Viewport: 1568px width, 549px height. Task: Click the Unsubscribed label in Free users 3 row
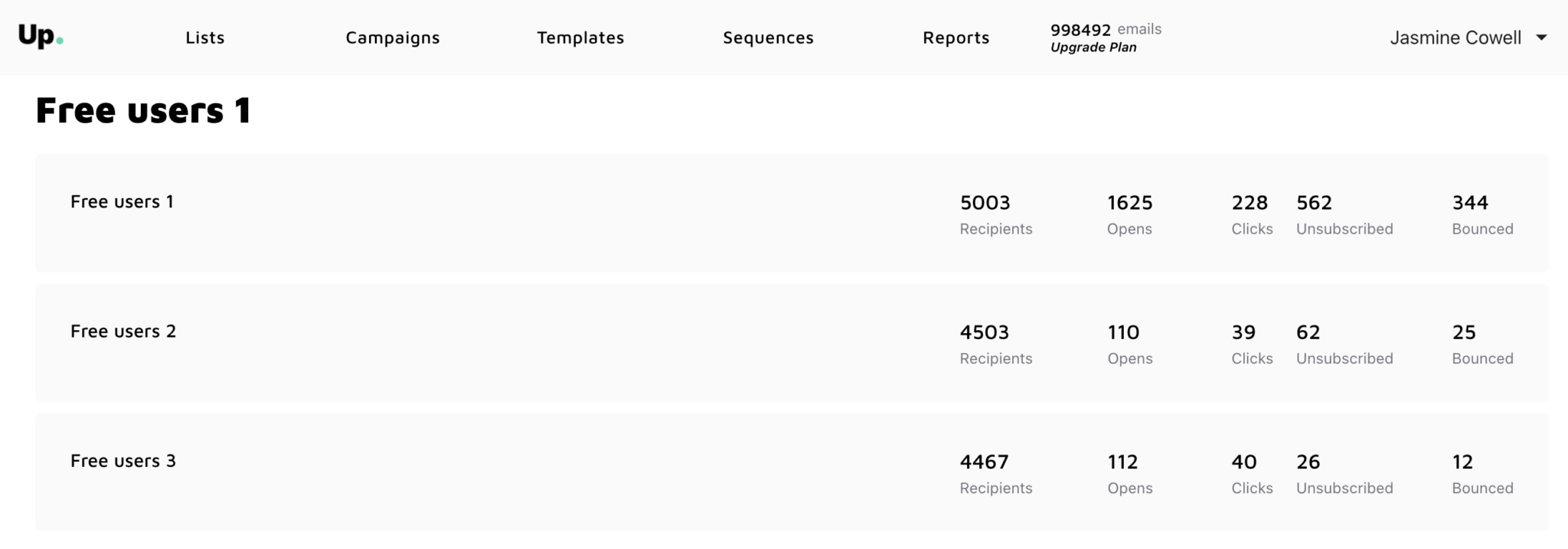[x=1344, y=488]
